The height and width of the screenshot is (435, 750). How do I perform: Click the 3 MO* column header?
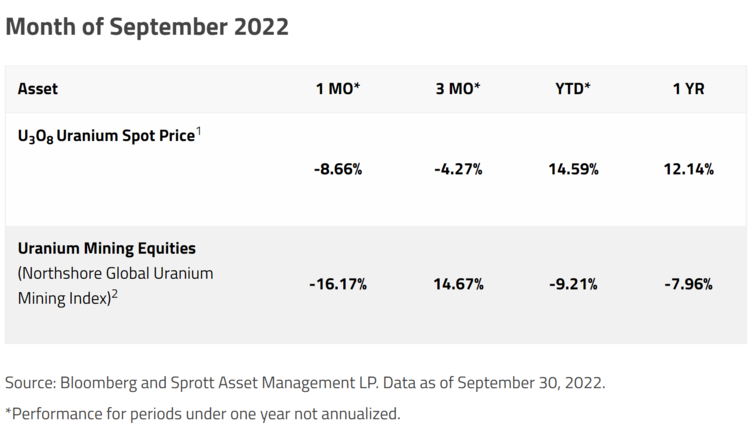point(459,88)
